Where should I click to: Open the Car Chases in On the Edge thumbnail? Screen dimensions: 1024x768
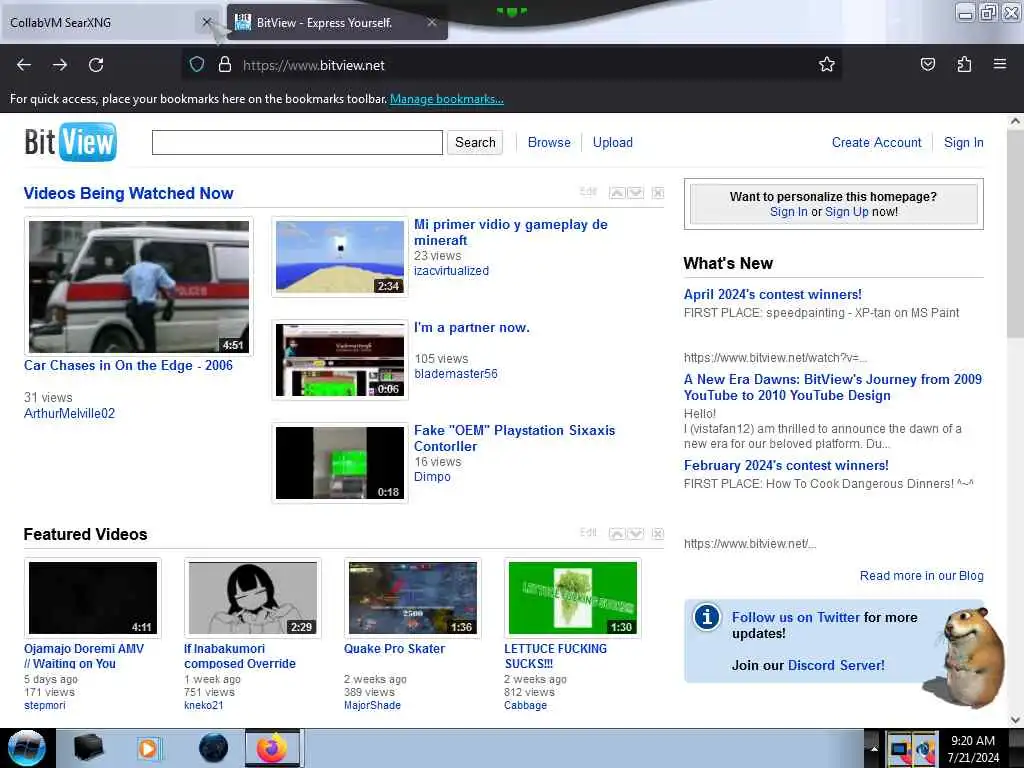[138, 287]
